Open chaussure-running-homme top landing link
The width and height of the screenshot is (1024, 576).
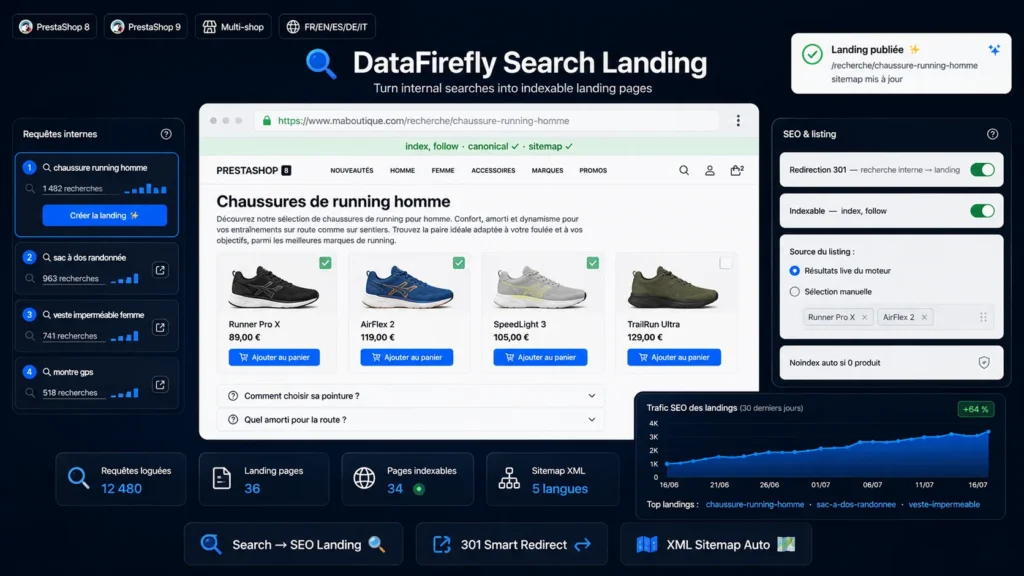pos(754,504)
